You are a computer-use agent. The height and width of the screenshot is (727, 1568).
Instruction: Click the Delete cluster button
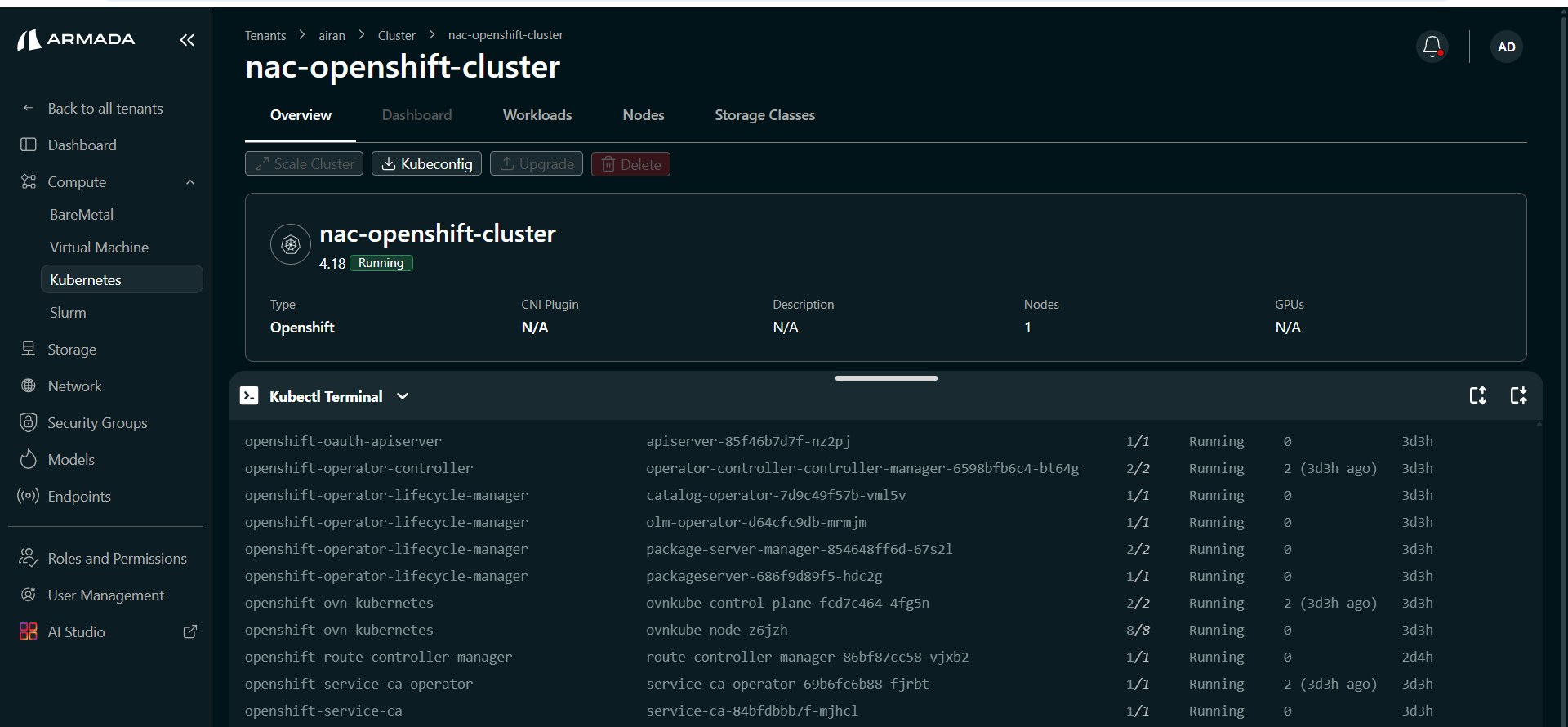click(630, 164)
